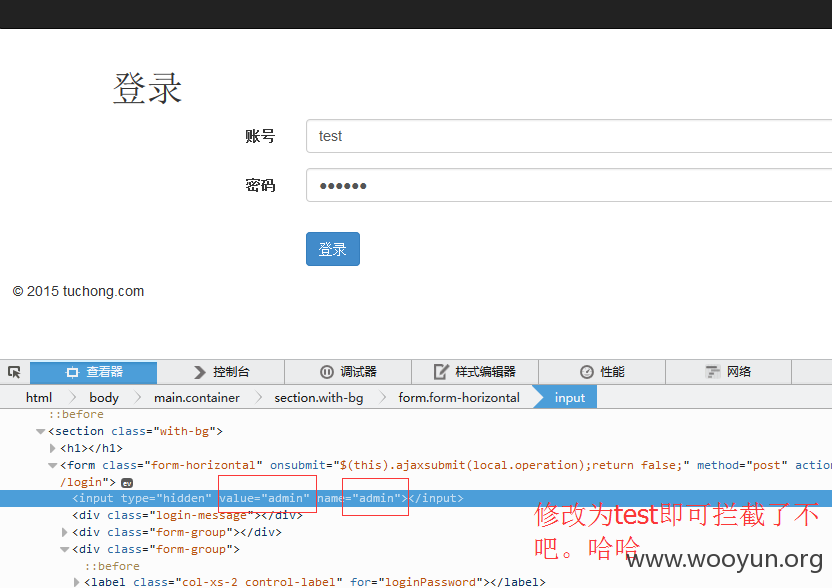Screen dimensions: 832x588
Task: Switch to the 性能 performance tab
Action: click(602, 372)
